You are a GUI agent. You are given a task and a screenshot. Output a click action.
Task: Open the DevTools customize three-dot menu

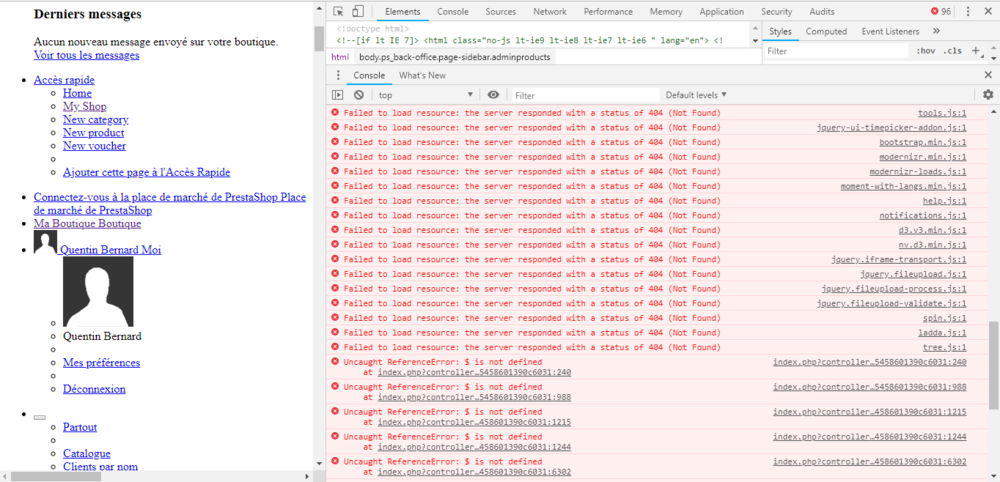[x=968, y=11]
